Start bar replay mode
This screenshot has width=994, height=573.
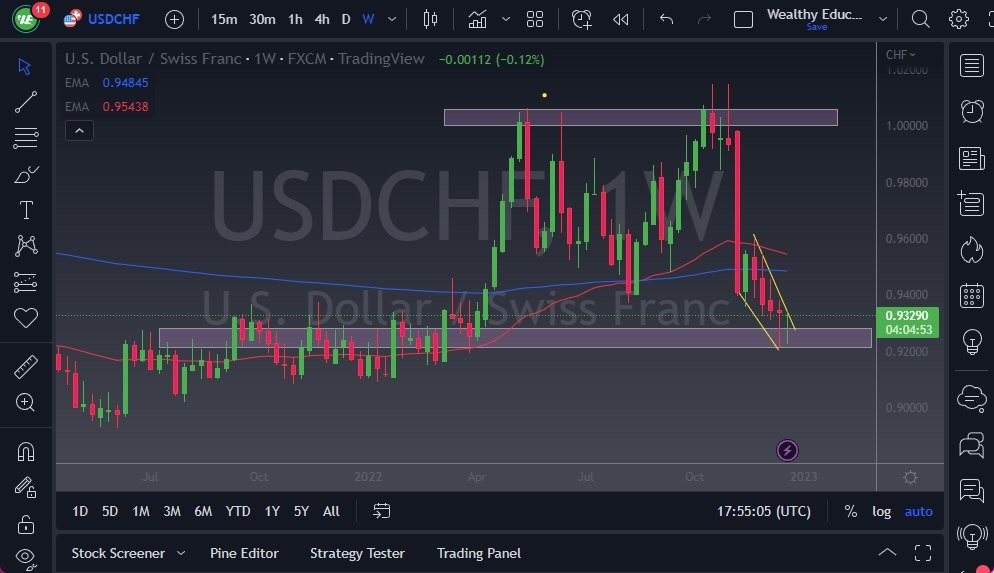click(621, 20)
